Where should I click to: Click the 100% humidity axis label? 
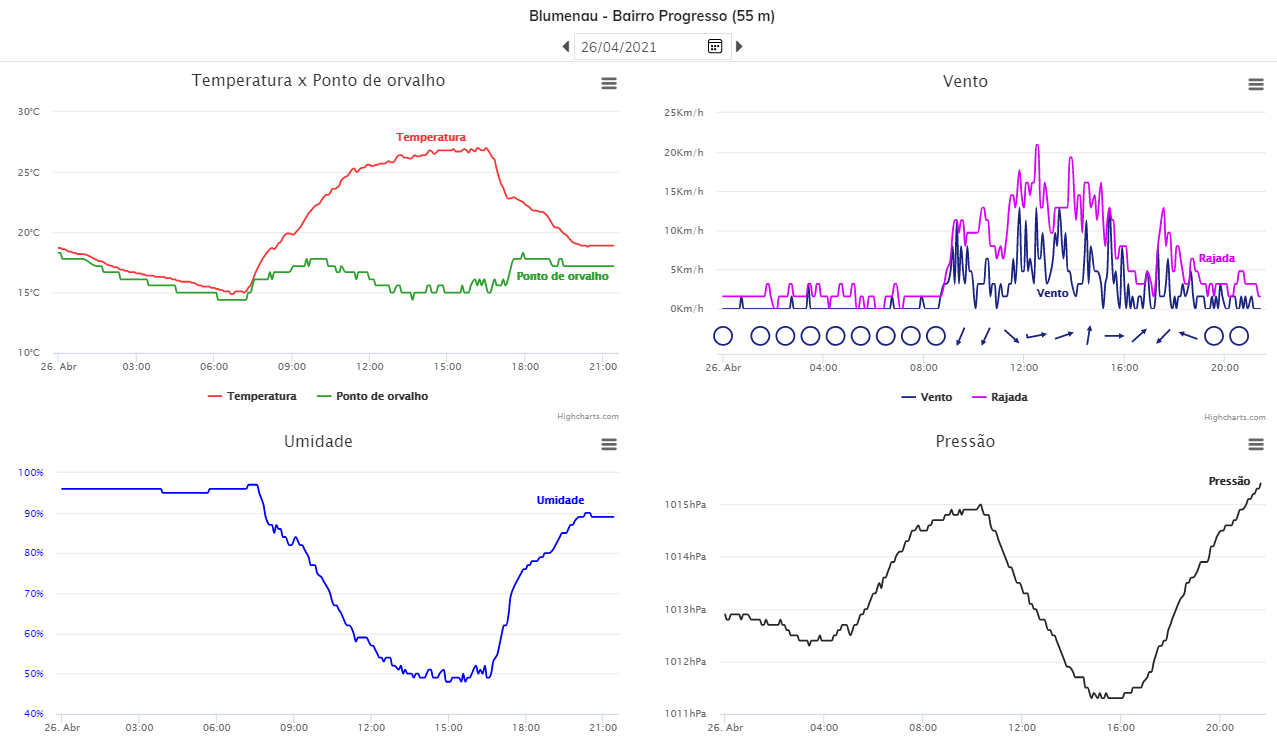tap(32, 473)
